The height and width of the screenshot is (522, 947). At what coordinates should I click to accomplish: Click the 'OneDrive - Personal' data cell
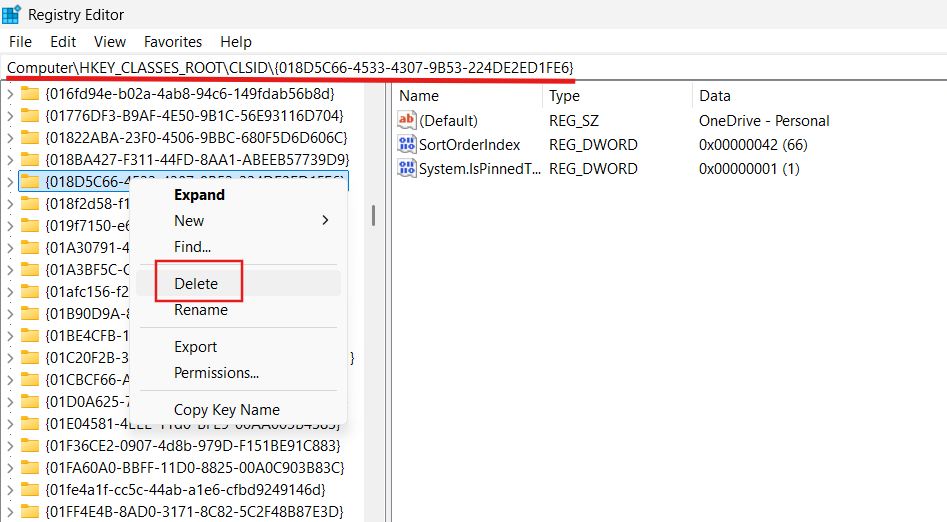pyautogui.click(x=764, y=121)
